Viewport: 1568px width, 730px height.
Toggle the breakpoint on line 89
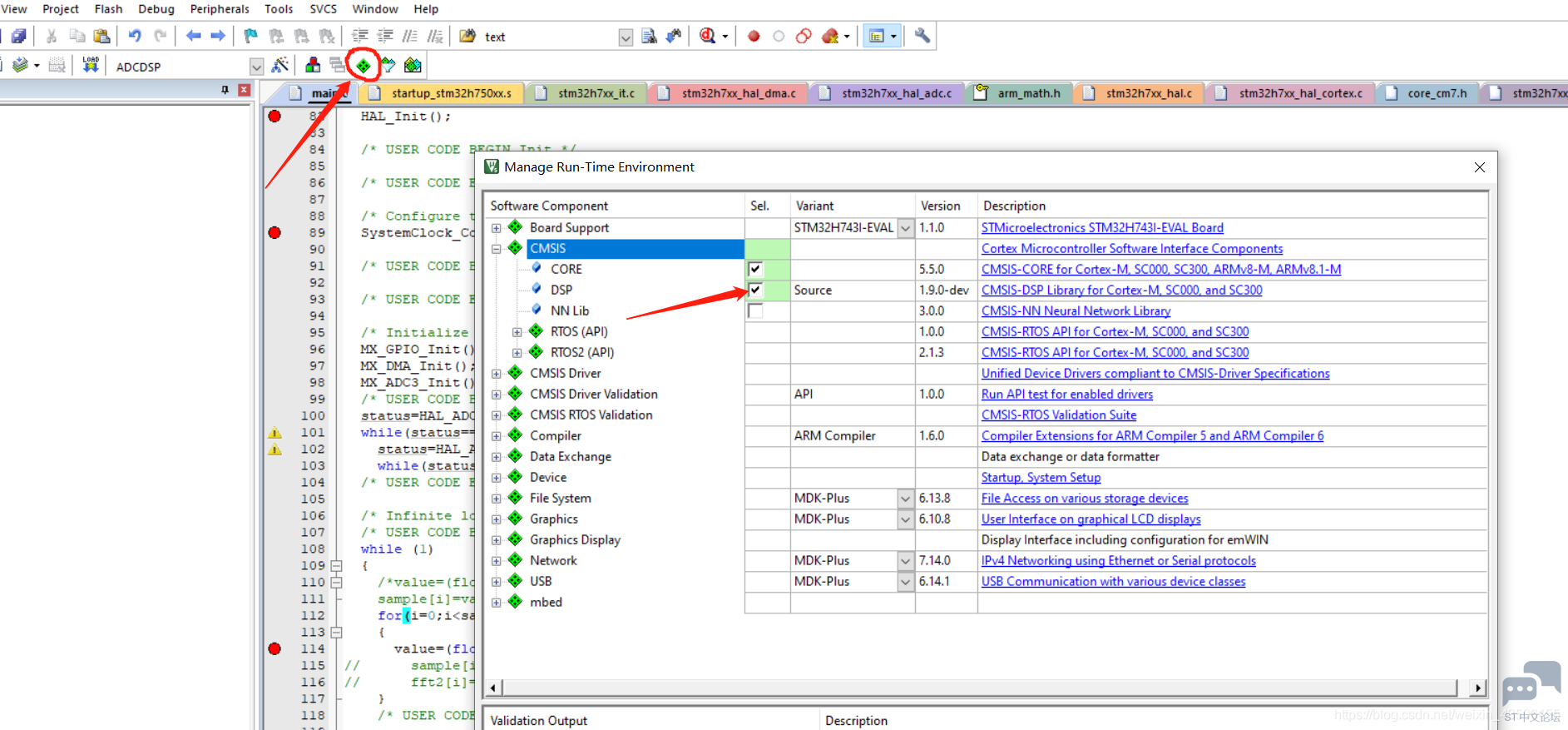pyautogui.click(x=275, y=232)
